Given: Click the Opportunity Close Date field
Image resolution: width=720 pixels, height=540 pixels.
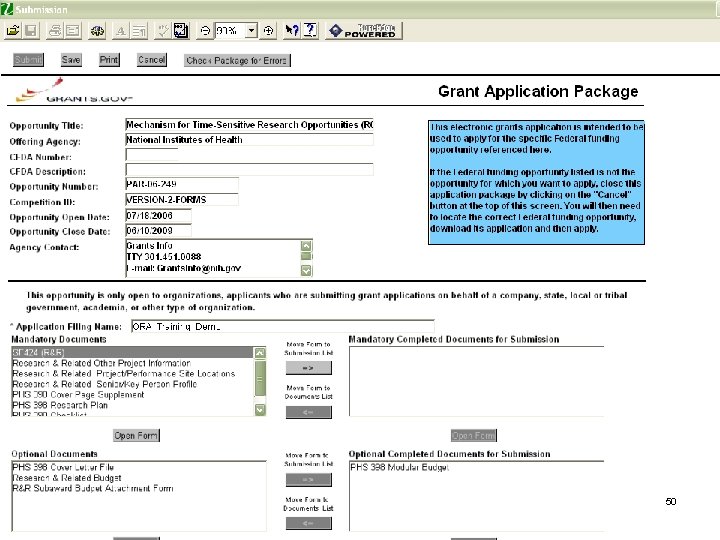Looking at the screenshot, I should [158, 231].
